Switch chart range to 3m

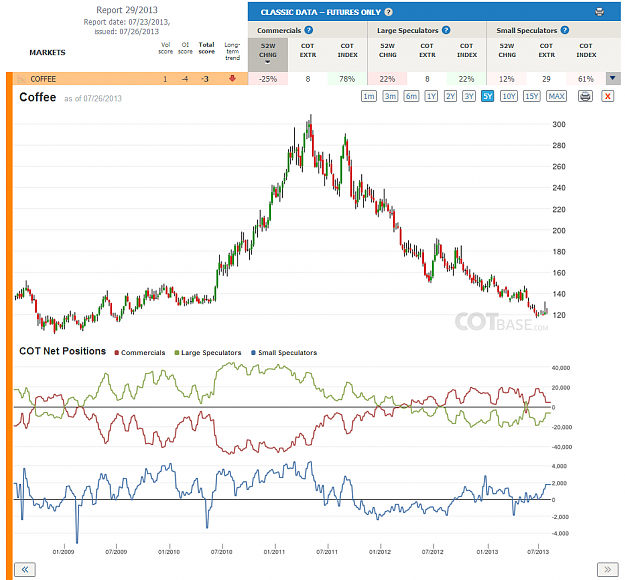[390, 96]
